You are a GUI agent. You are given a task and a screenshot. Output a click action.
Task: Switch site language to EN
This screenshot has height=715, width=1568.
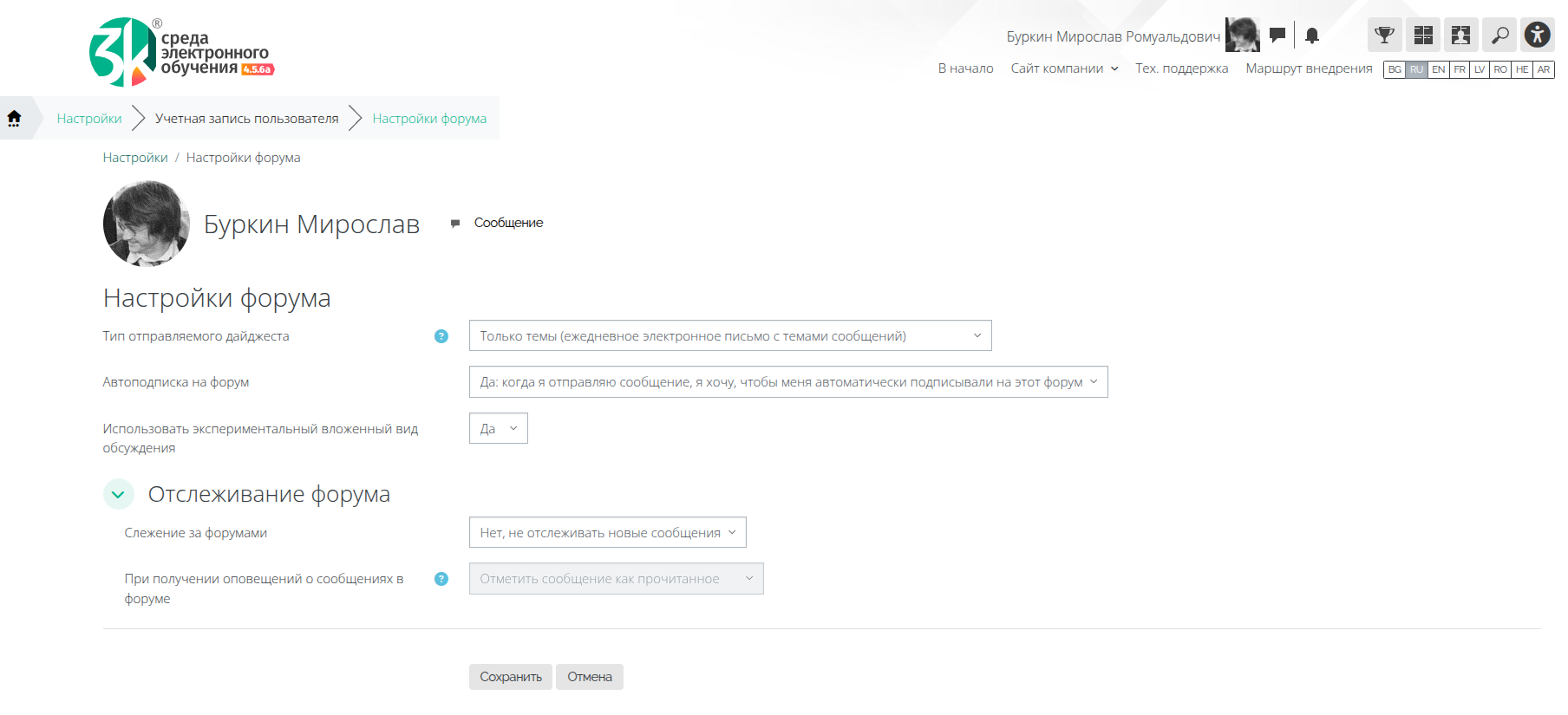point(1438,70)
